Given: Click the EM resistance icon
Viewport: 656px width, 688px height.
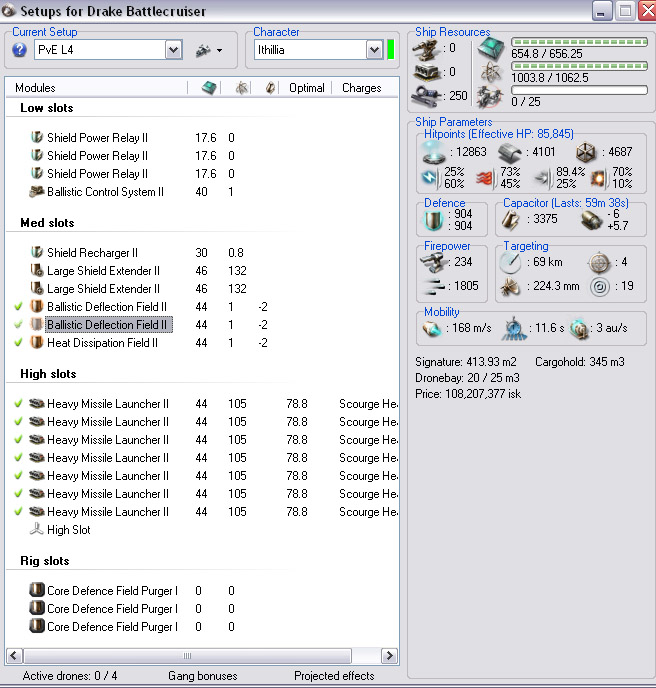Looking at the screenshot, I should point(431,178).
